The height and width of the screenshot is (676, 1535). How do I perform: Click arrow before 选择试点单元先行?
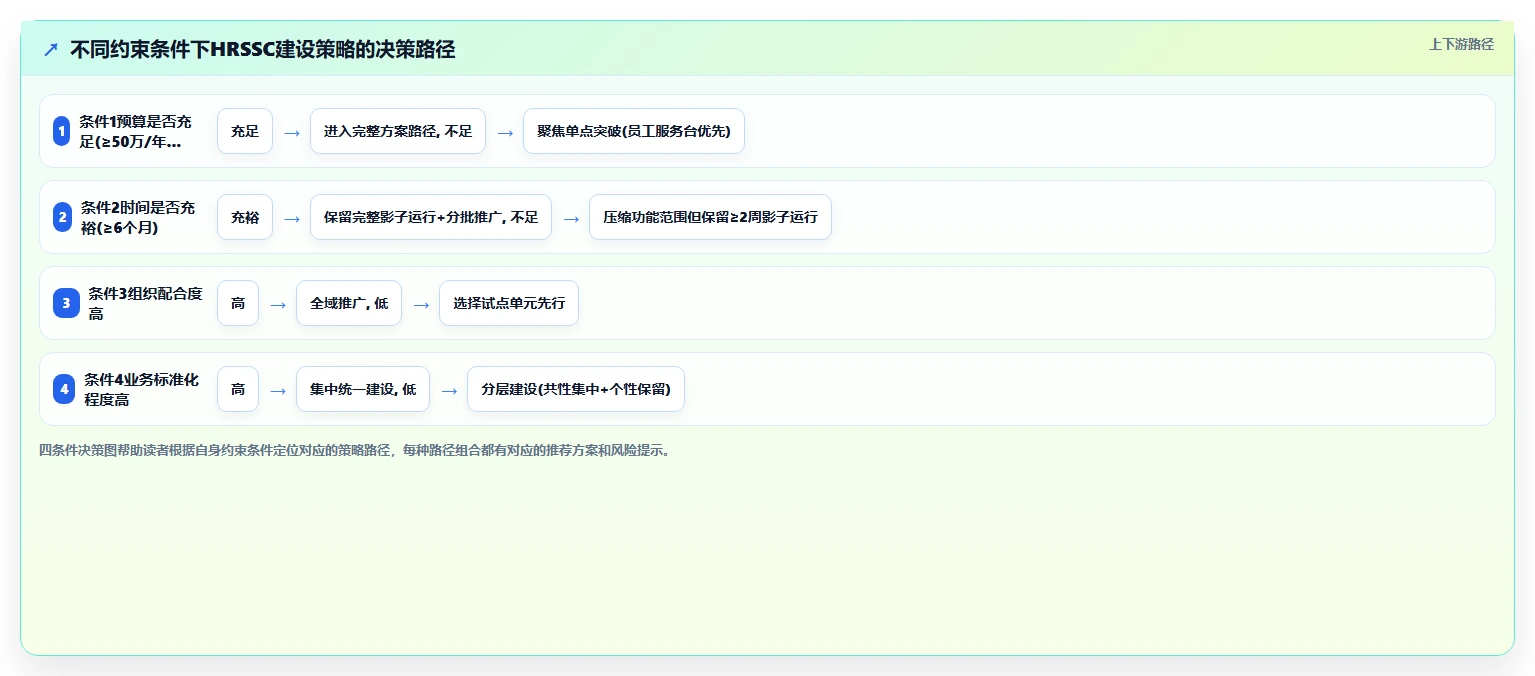coord(420,304)
